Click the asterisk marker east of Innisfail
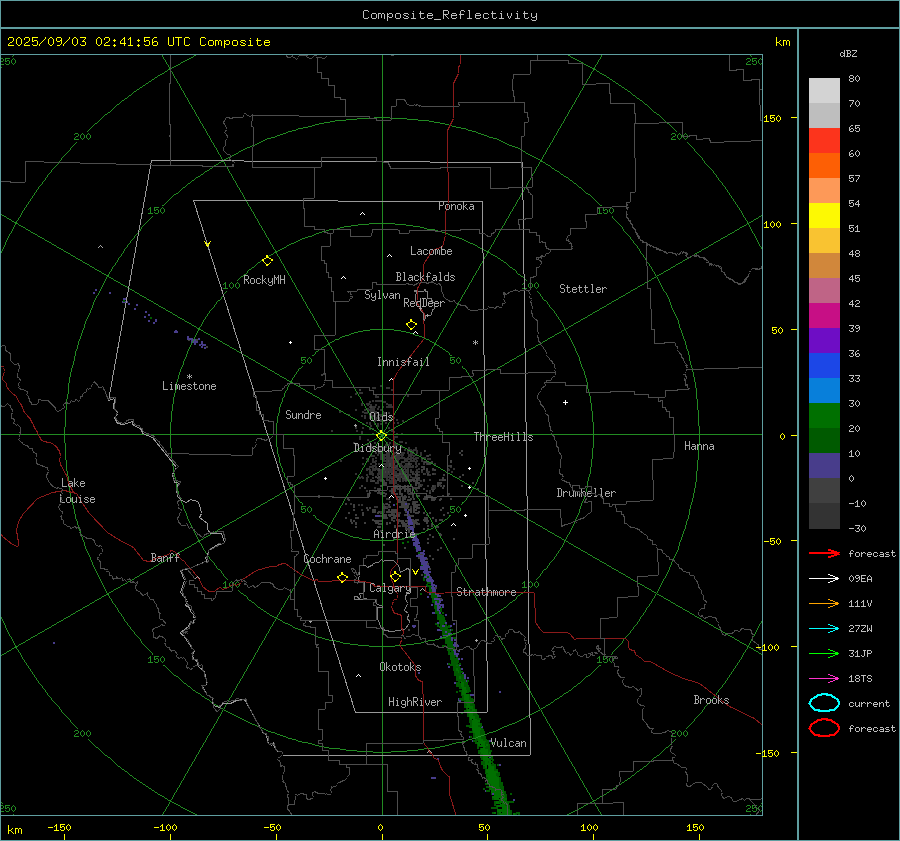Image resolution: width=900 pixels, height=841 pixels. pyautogui.click(x=475, y=343)
